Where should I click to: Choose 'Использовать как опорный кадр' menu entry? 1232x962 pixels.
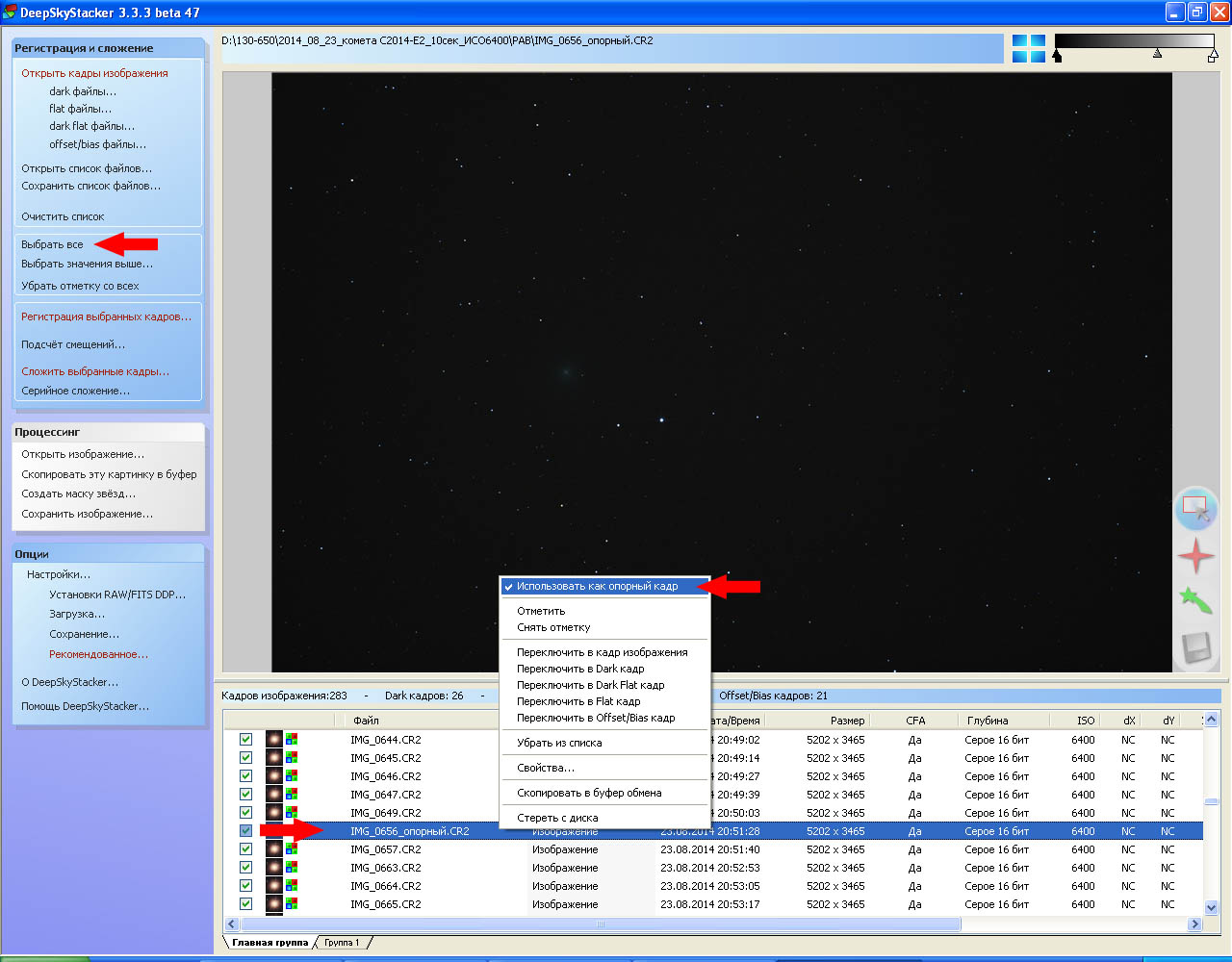point(597,586)
